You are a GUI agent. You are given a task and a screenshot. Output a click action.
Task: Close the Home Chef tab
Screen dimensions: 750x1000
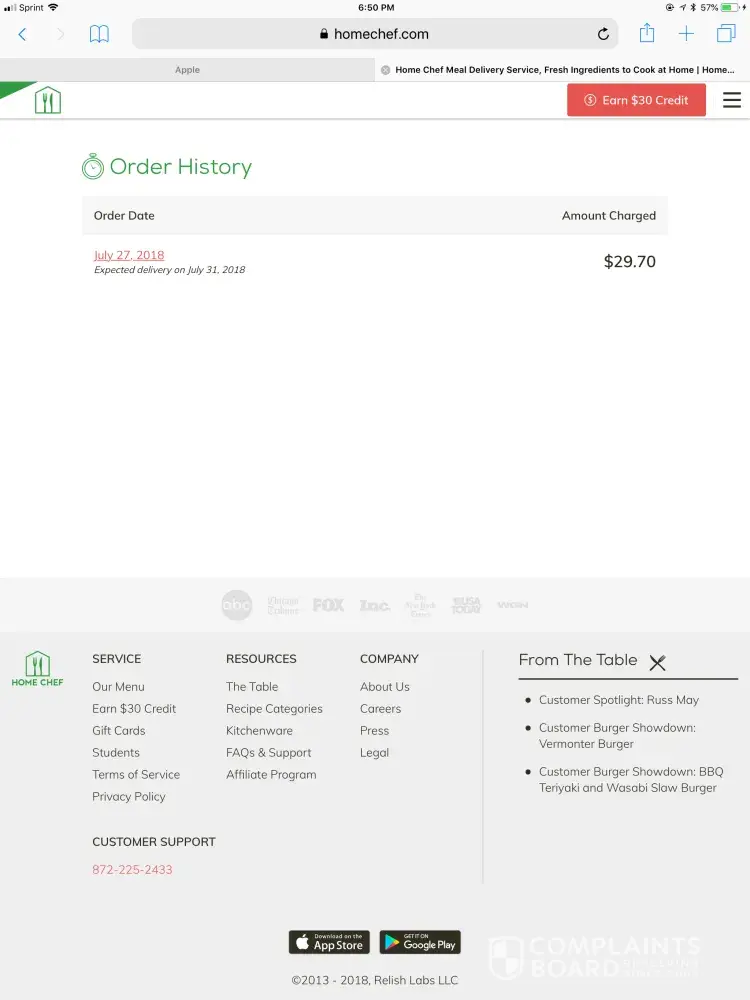coord(386,70)
